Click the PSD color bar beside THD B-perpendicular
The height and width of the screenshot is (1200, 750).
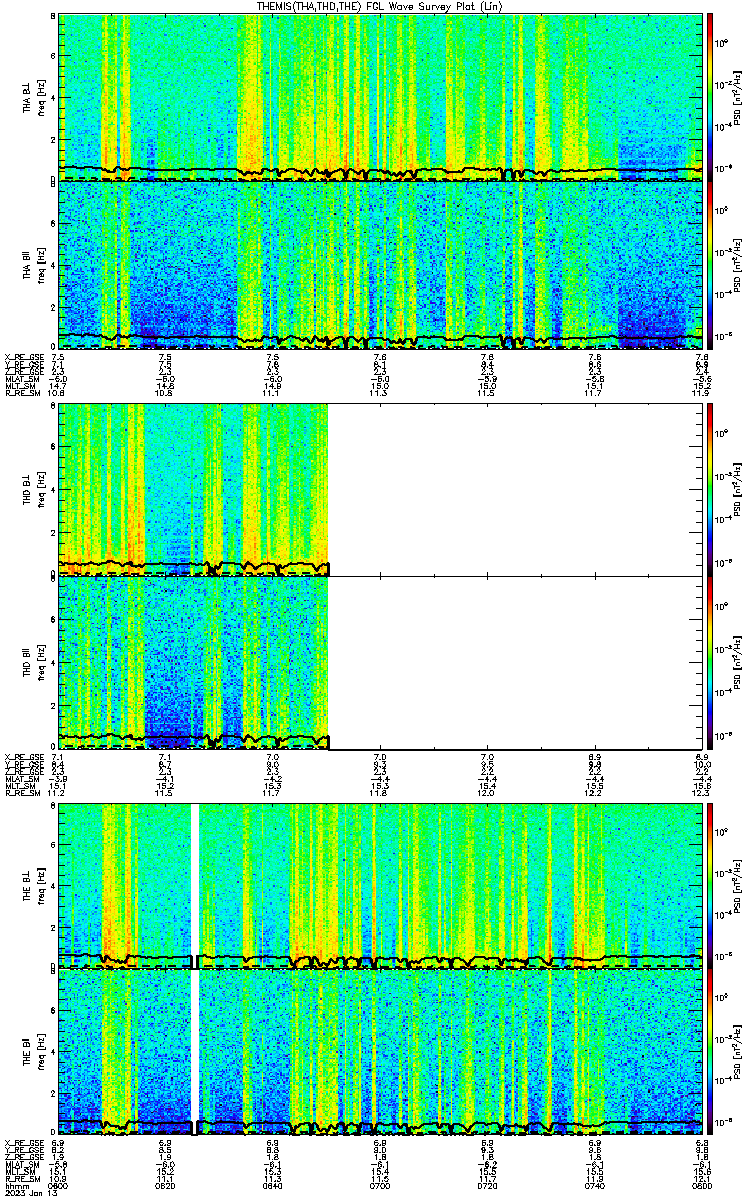(x=710, y=489)
